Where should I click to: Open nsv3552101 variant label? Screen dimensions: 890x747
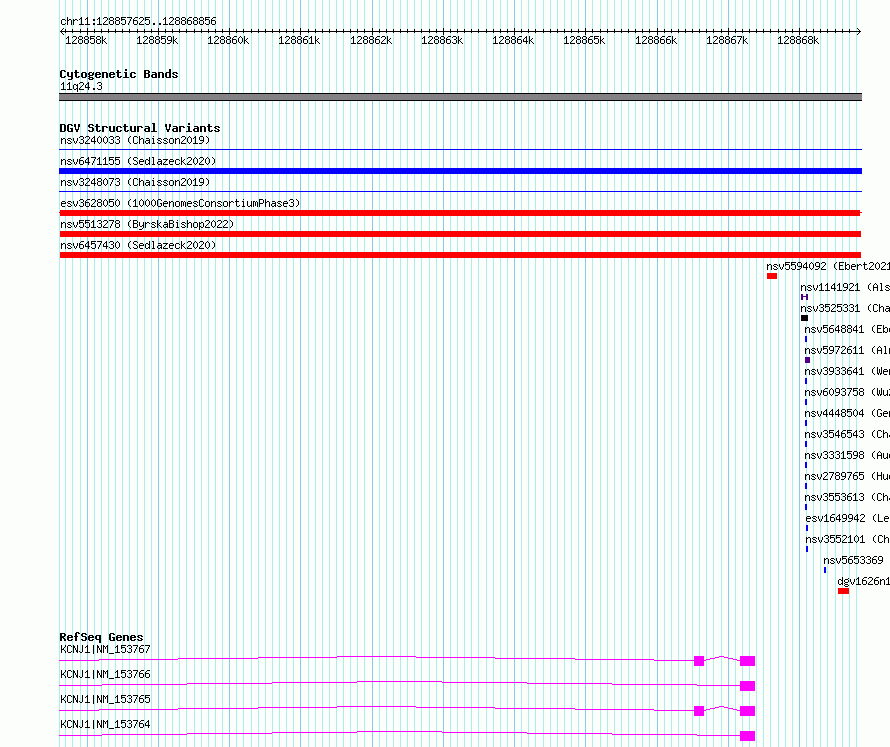pyautogui.click(x=847, y=539)
